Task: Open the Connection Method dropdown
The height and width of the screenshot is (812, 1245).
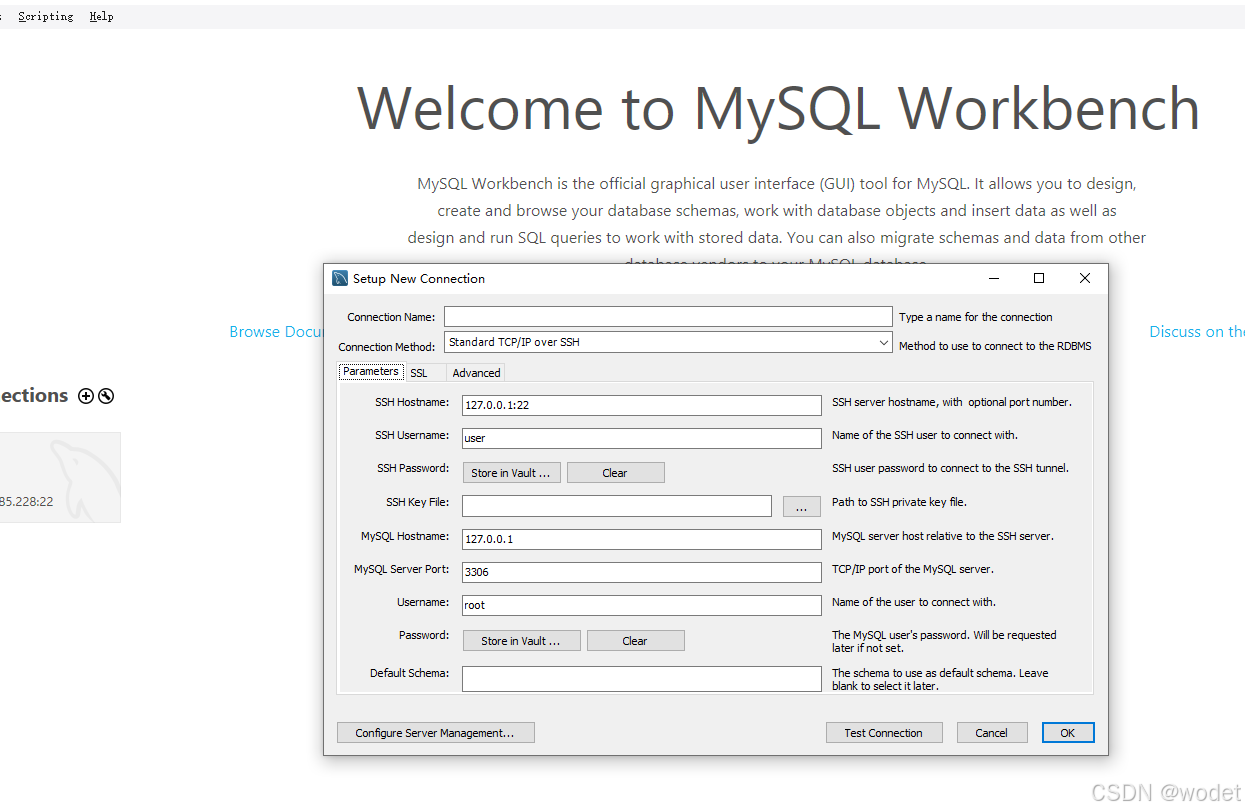Action: [668, 343]
